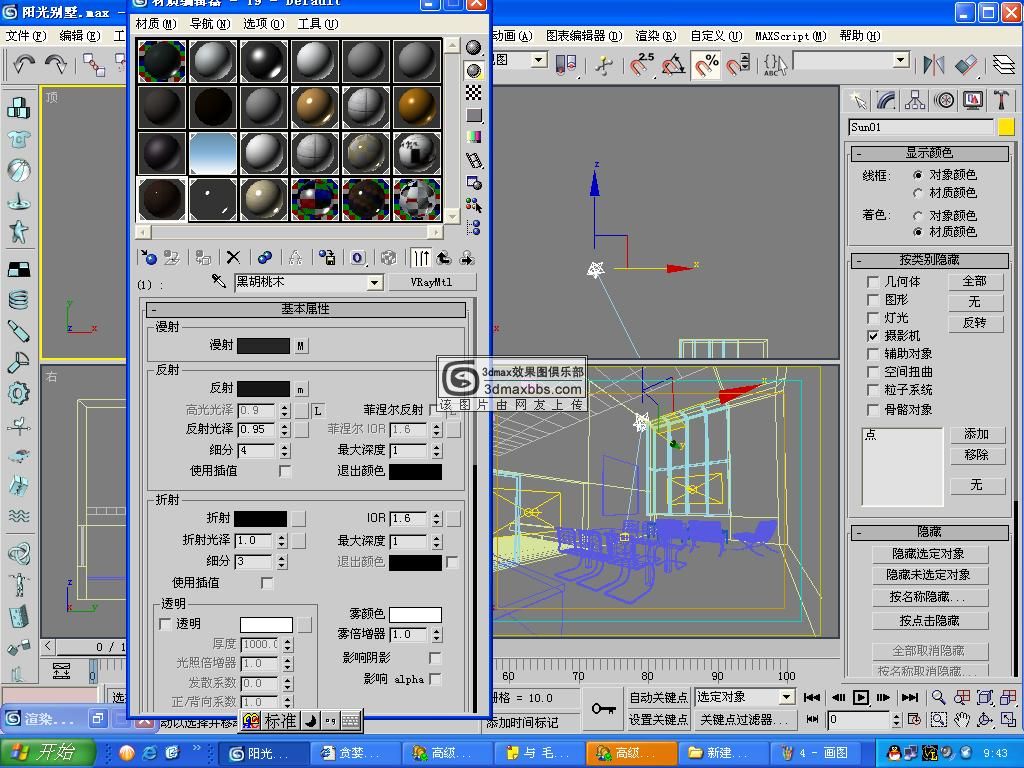Screen dimensions: 1024x768
Task: Toggle Backlight icon beside sample slots
Action: click(473, 71)
